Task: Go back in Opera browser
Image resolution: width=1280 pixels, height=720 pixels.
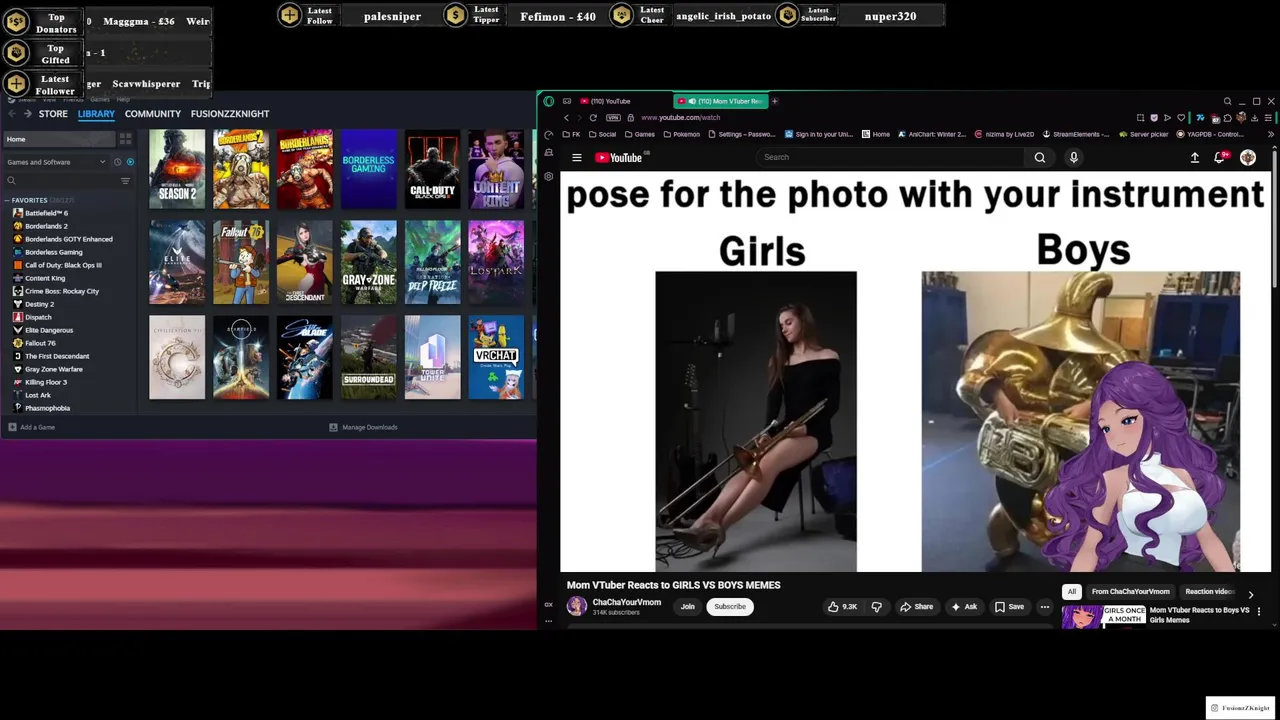Action: pyautogui.click(x=566, y=117)
